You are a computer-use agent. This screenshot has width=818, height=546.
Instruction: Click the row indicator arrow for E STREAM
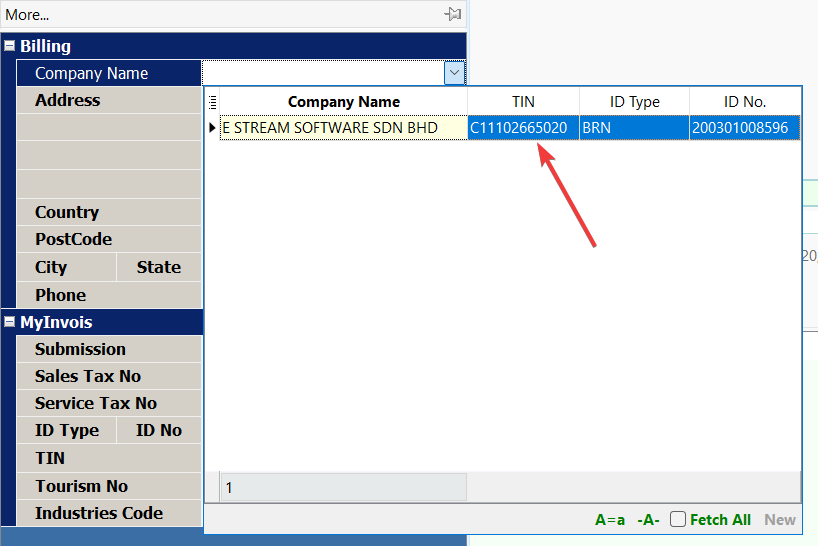click(212, 128)
